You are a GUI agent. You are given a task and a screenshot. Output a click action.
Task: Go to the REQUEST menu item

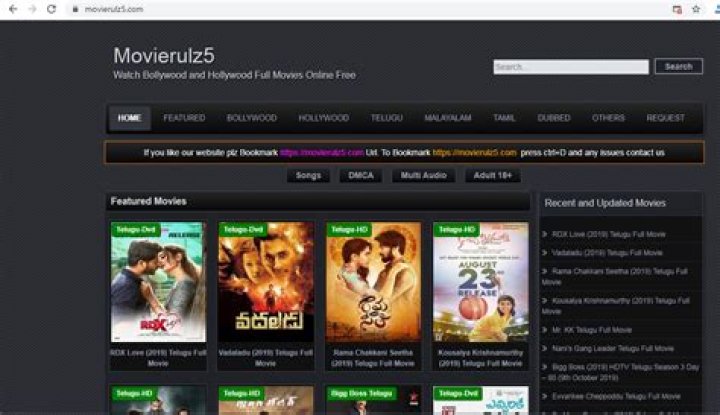[x=665, y=118]
